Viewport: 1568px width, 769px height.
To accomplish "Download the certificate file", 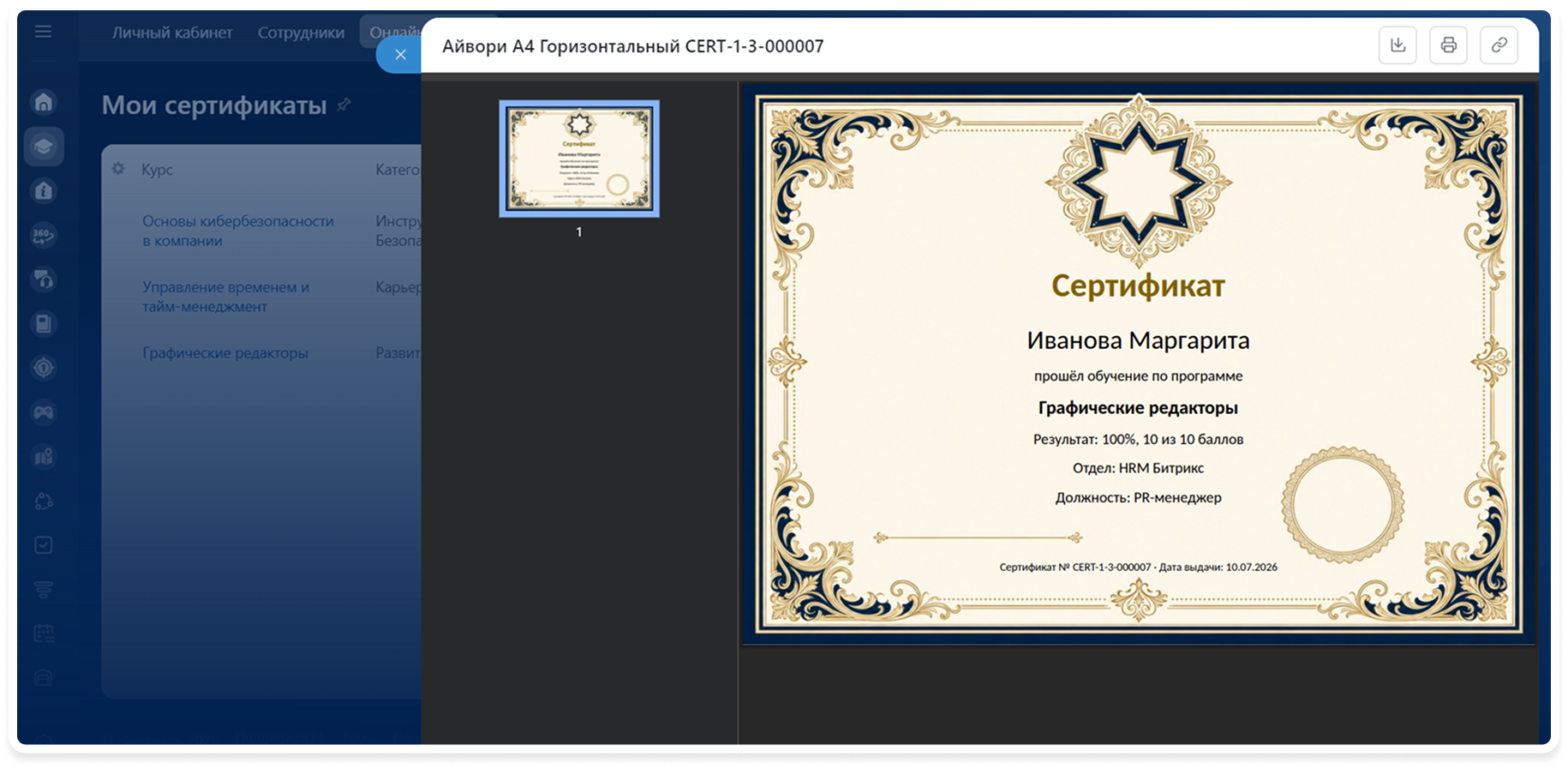I will [x=1397, y=45].
